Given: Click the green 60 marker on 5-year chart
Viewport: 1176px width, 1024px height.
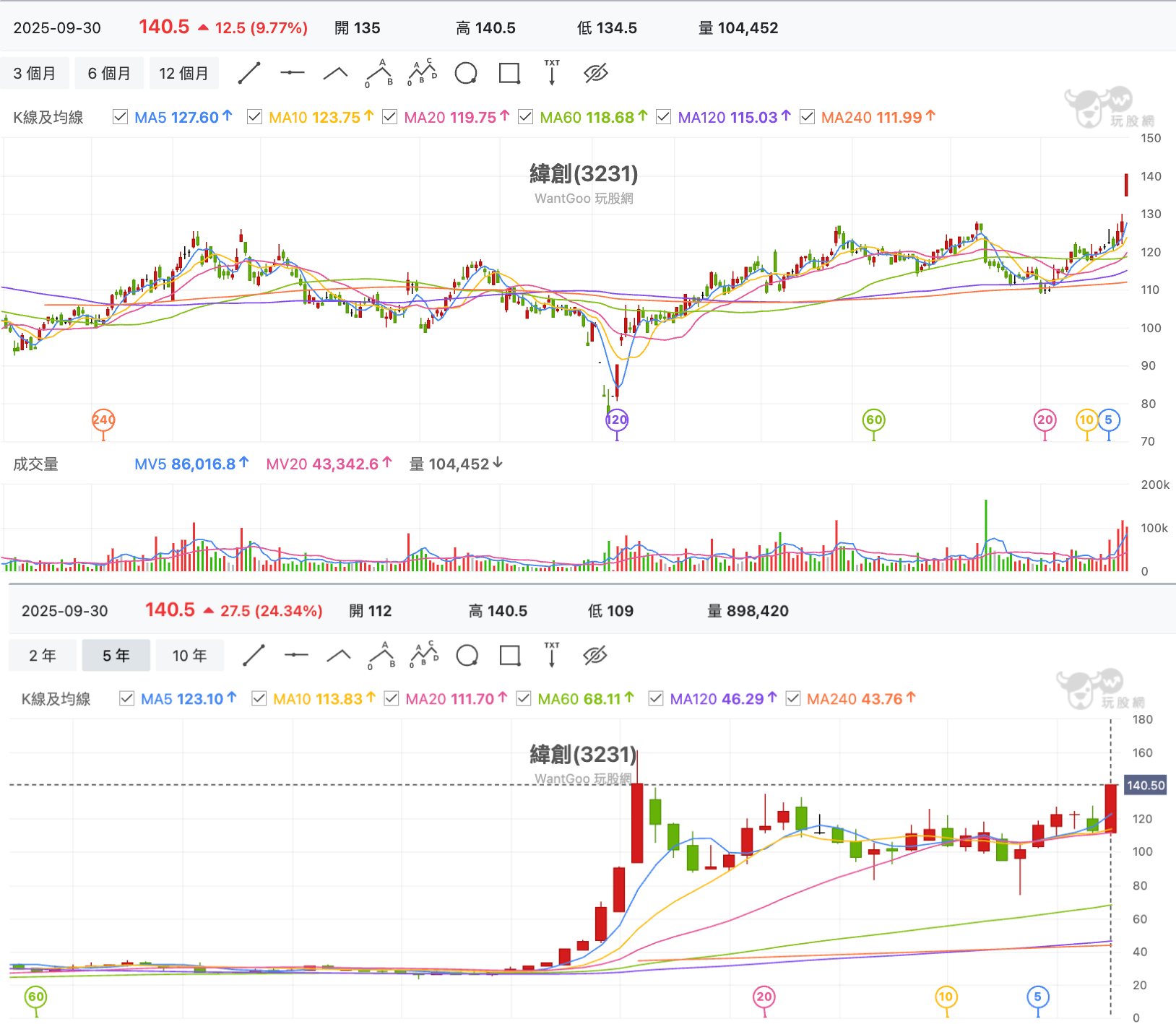Looking at the screenshot, I should point(35,997).
